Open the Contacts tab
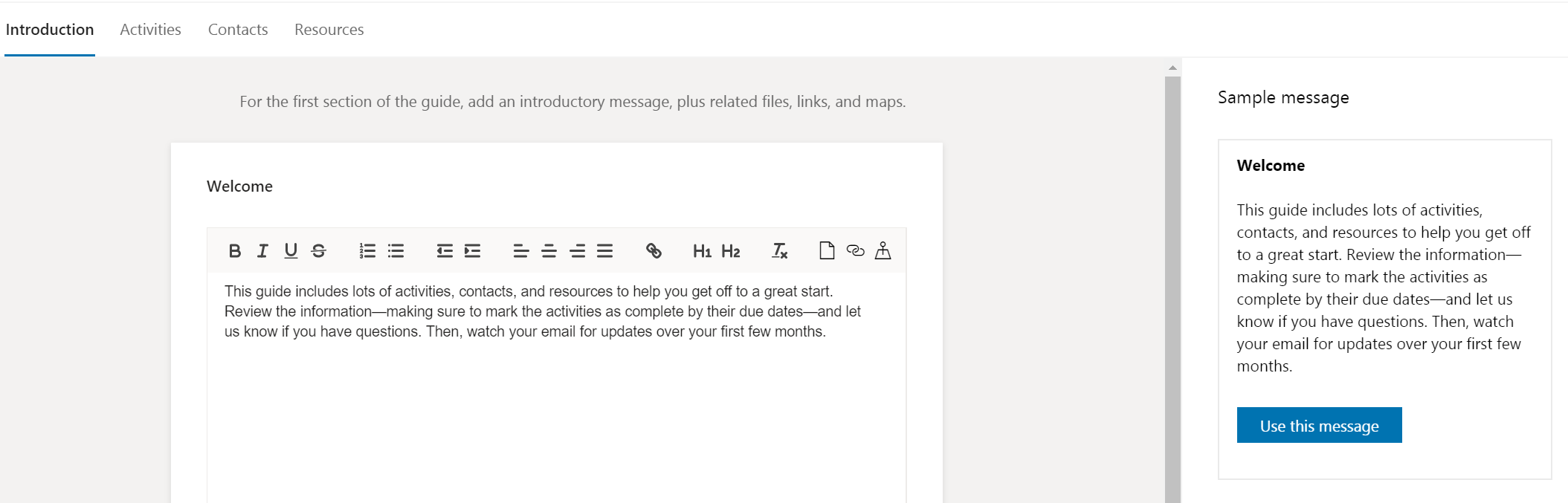The height and width of the screenshot is (503, 1568). [x=238, y=30]
